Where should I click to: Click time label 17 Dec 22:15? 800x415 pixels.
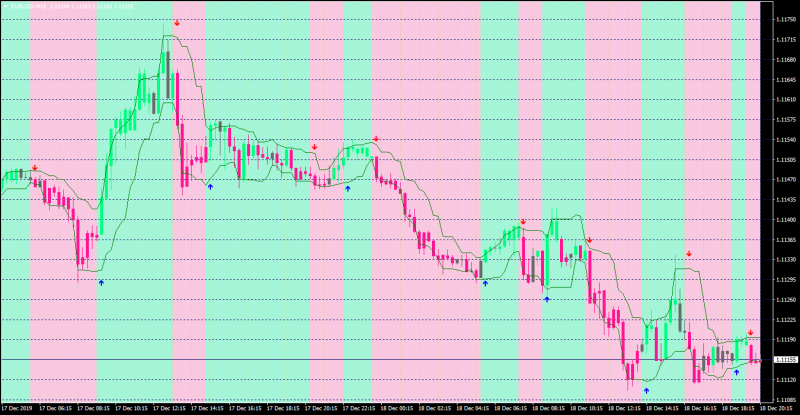point(359,408)
